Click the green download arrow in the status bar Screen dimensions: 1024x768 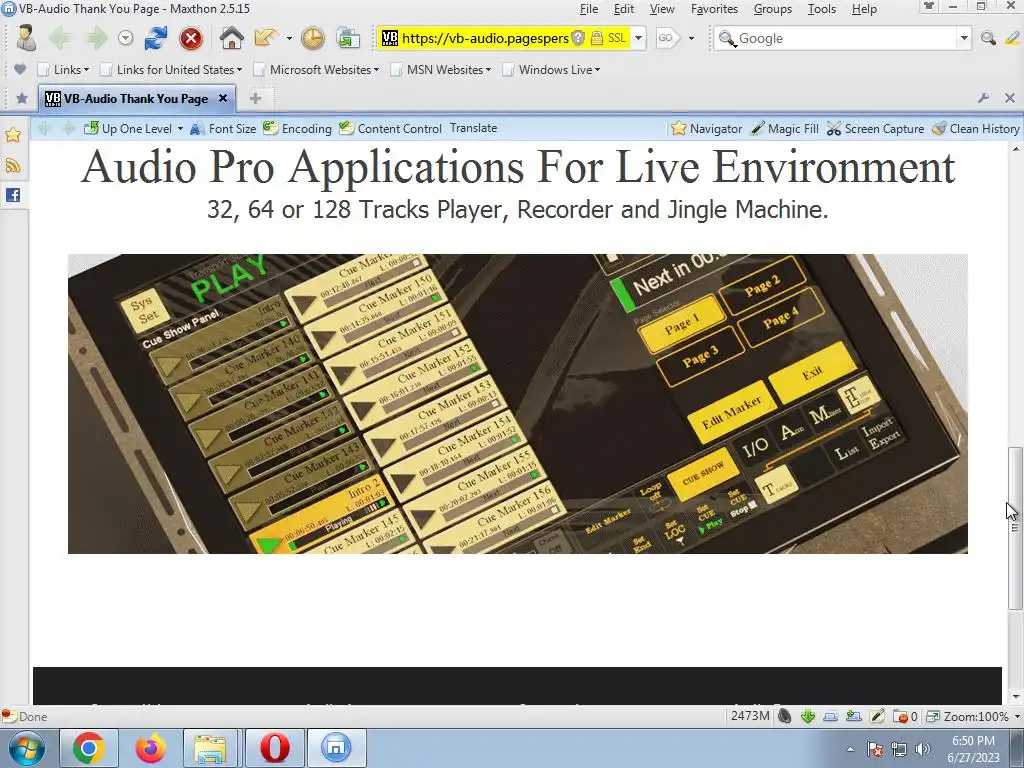coord(808,716)
